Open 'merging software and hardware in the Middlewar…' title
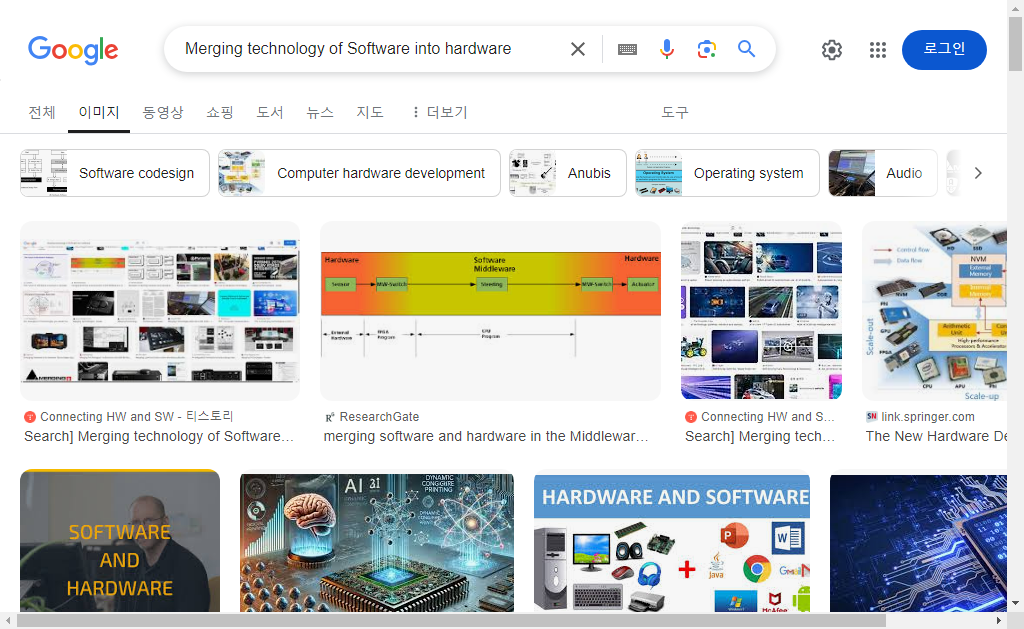Image resolution: width=1024 pixels, height=629 pixels. [x=486, y=436]
